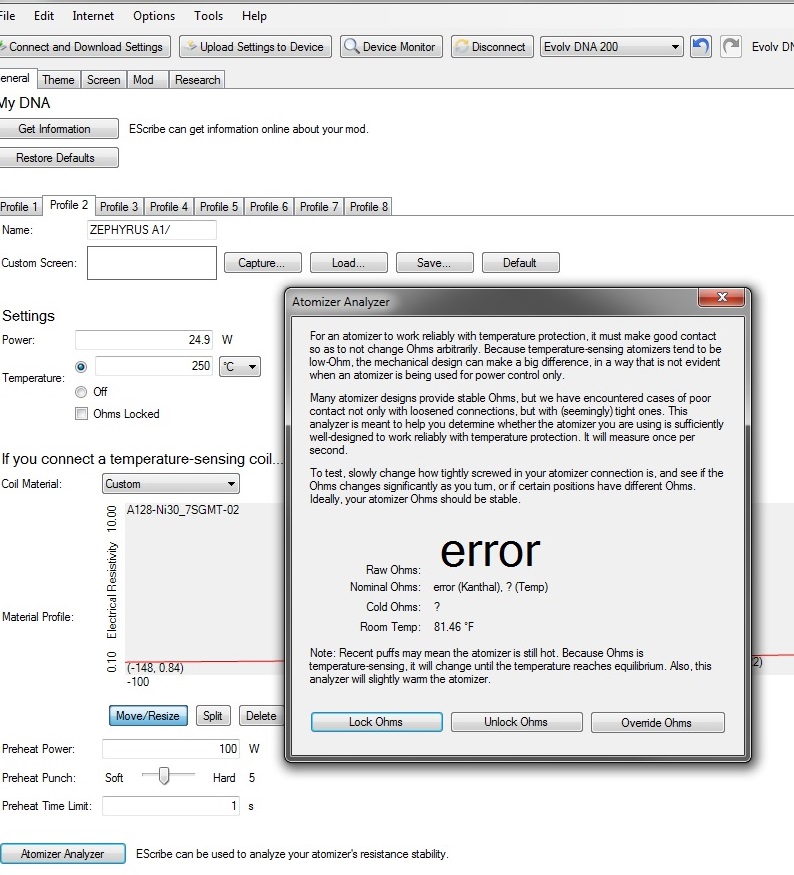Screen dimensions: 794x875
Task: Switch to the Profile 5 tab
Action: click(219, 206)
